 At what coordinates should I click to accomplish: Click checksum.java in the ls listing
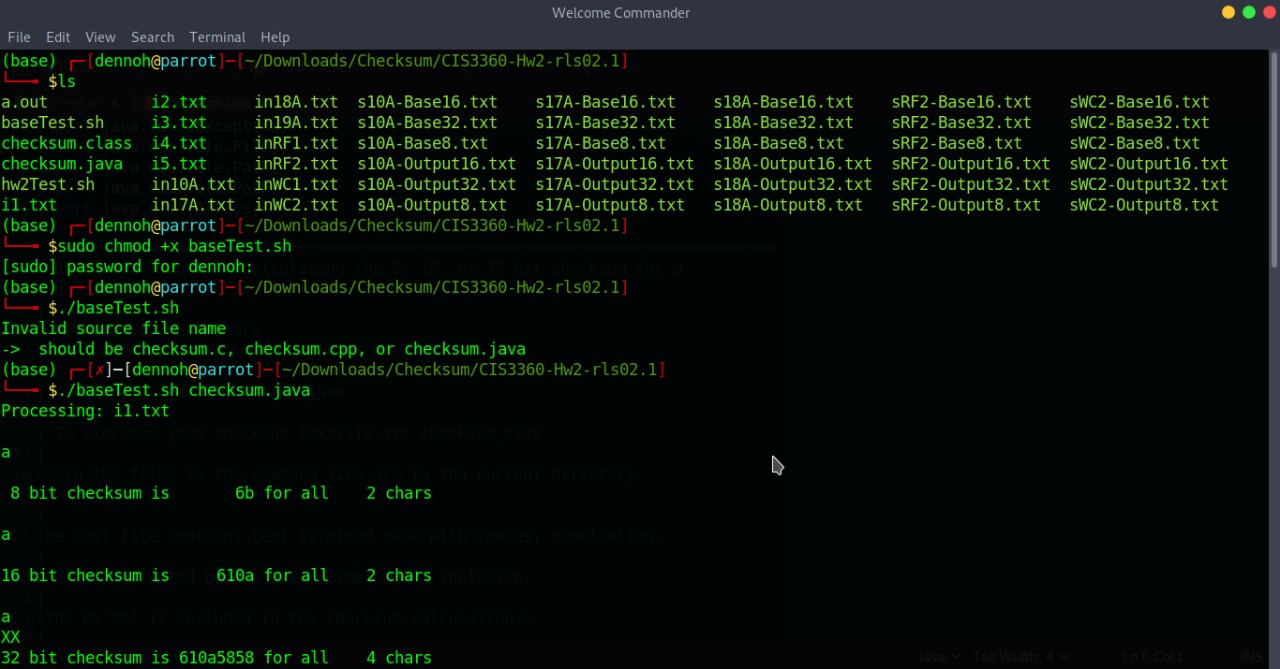(x=62, y=164)
